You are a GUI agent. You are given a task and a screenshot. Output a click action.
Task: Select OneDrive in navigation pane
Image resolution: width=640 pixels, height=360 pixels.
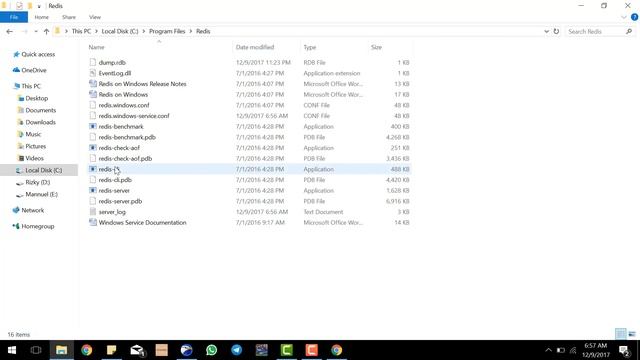click(29, 70)
